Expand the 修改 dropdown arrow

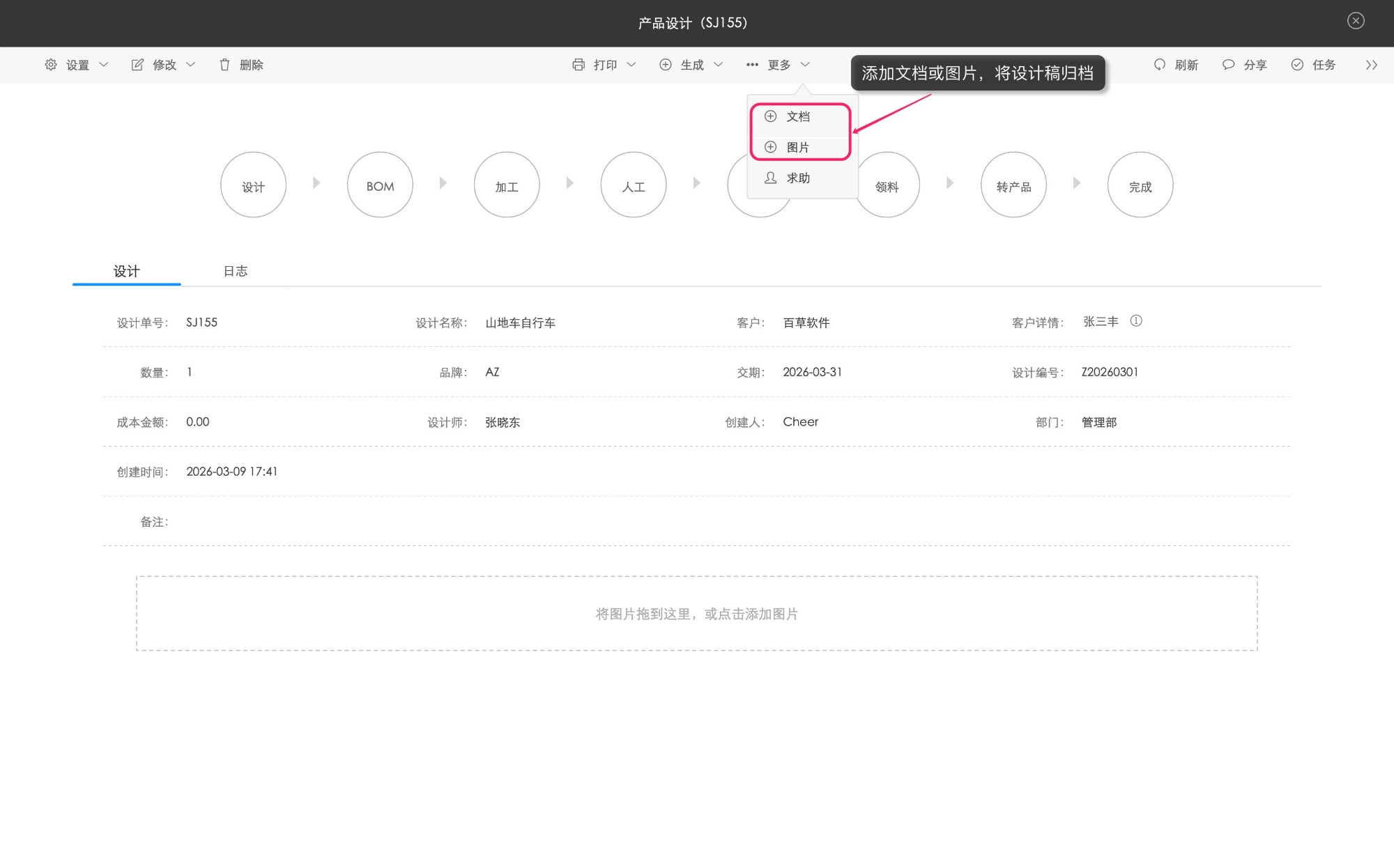point(191,65)
